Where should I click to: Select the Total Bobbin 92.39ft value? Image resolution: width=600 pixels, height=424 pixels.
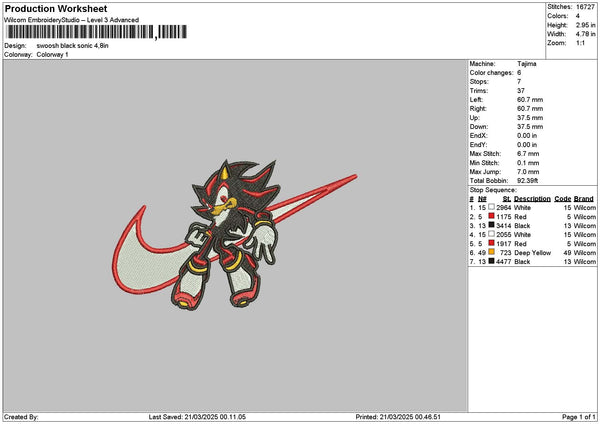pyautogui.click(x=528, y=181)
